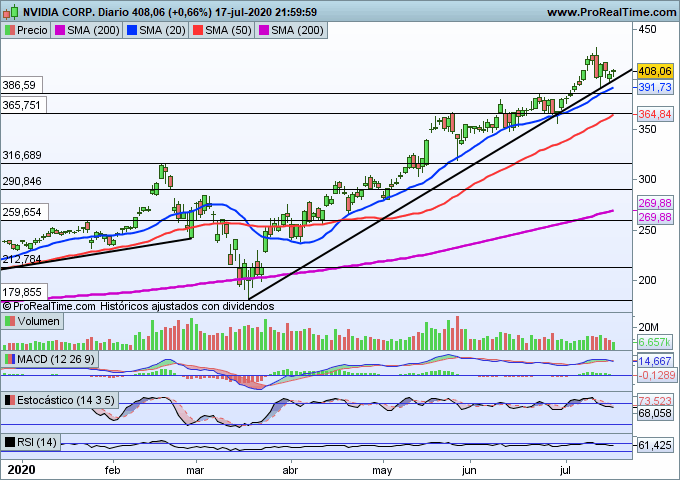Screen dimensions: 680x480
Task: Click the mar marker on time axis
Action: point(195,470)
